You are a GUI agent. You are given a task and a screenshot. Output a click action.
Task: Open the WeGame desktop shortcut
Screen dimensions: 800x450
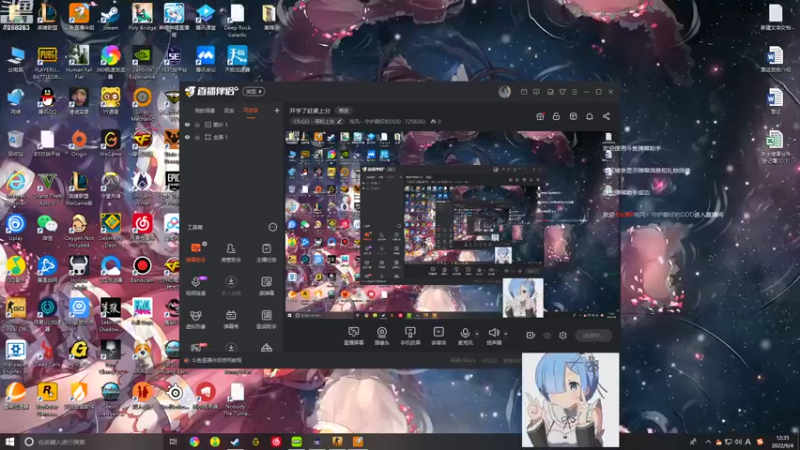click(110, 143)
